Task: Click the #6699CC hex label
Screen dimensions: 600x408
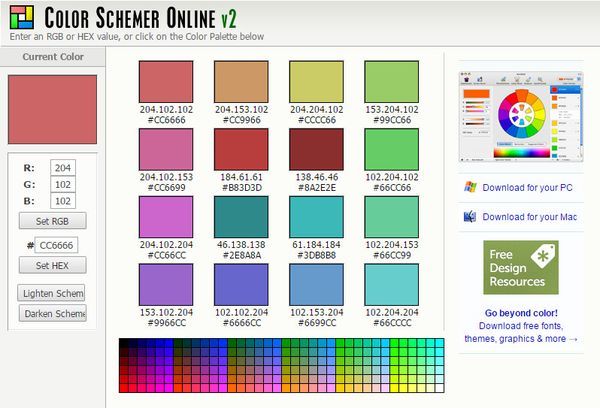Action: [x=317, y=323]
